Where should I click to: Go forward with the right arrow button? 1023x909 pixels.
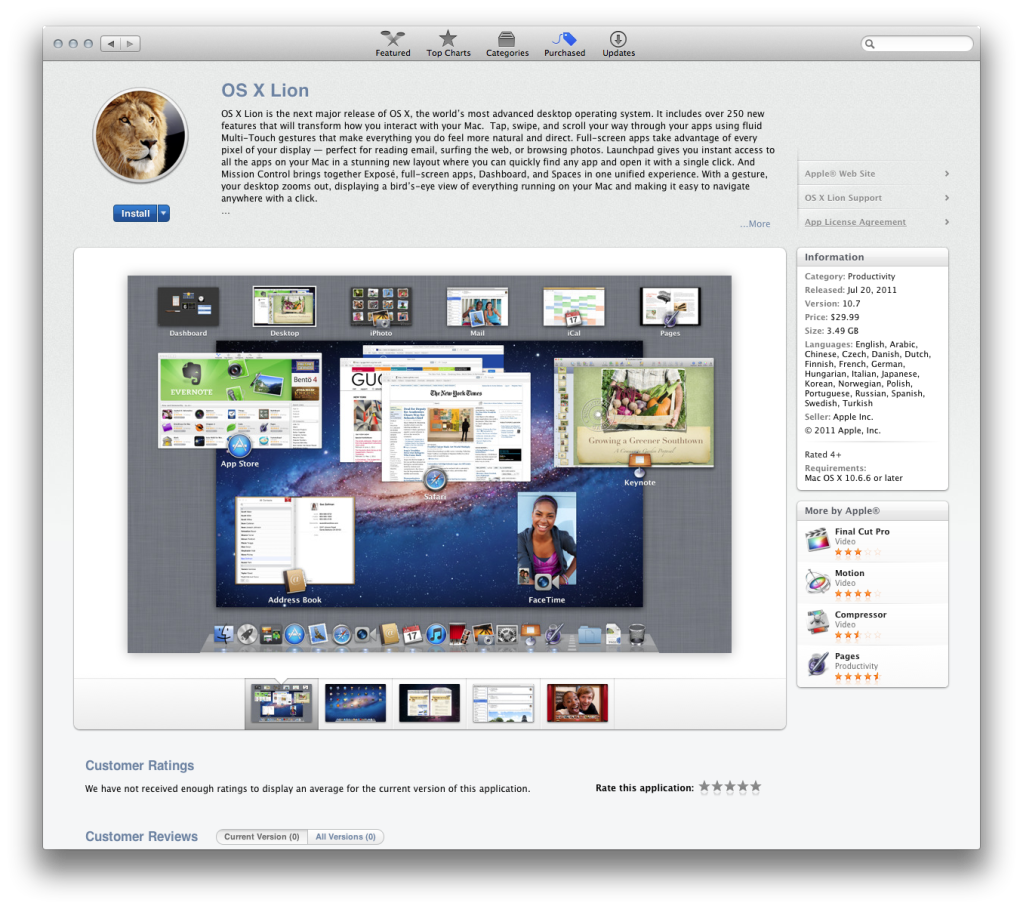tap(130, 44)
